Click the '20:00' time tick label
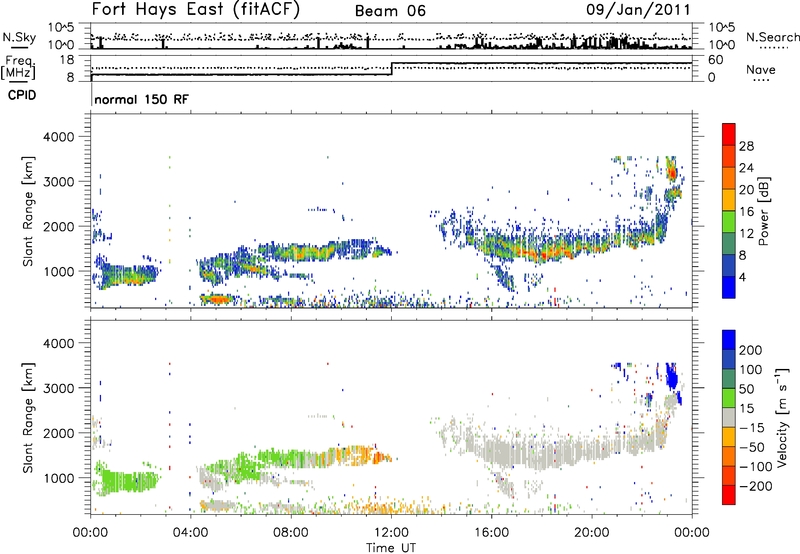 (x=592, y=533)
